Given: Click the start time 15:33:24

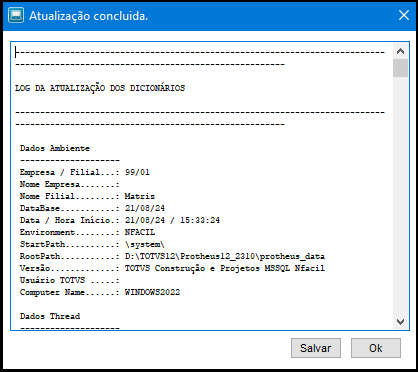Looking at the screenshot, I should coord(200,220).
